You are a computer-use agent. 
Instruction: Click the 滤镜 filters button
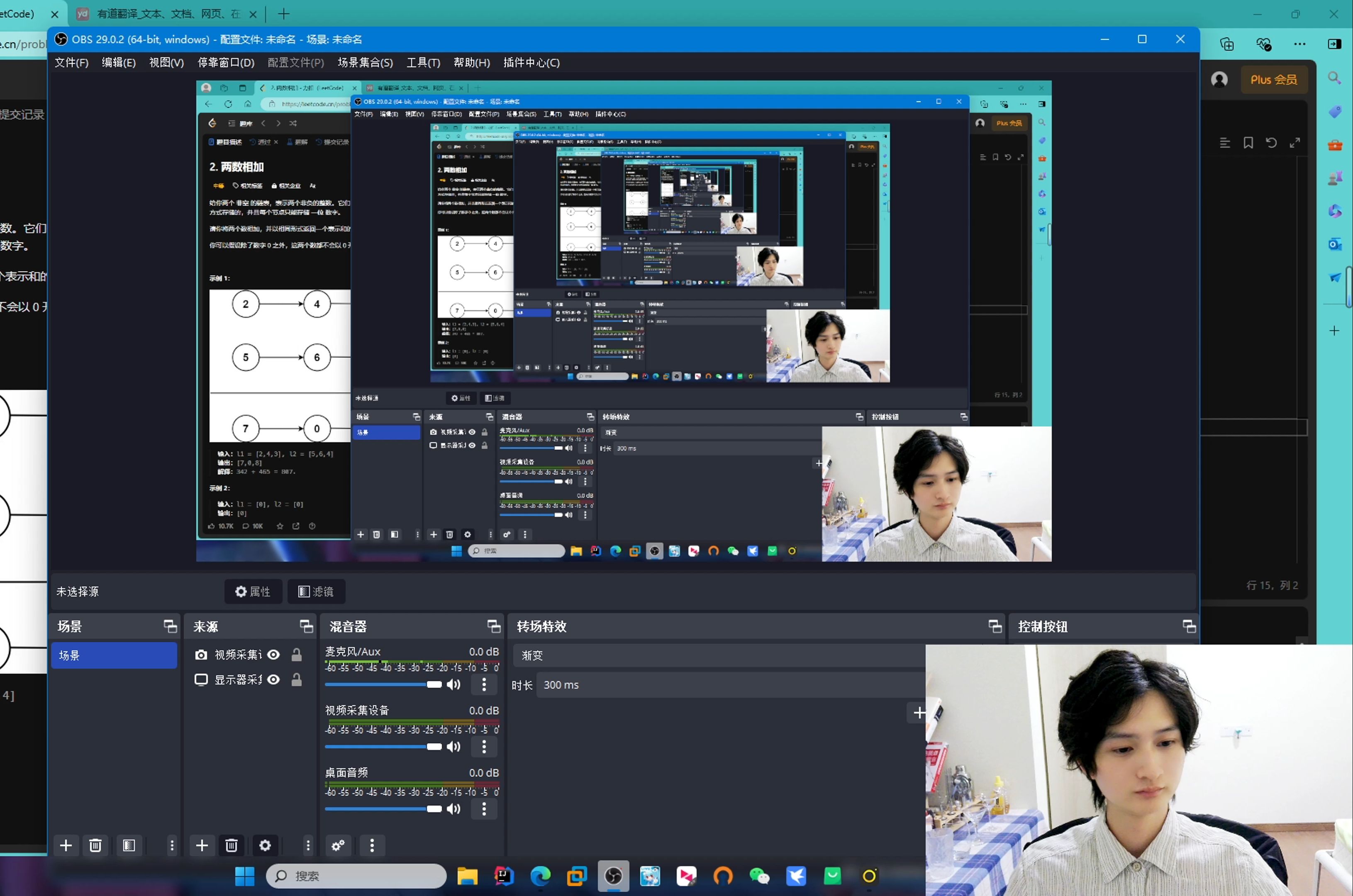pos(316,592)
